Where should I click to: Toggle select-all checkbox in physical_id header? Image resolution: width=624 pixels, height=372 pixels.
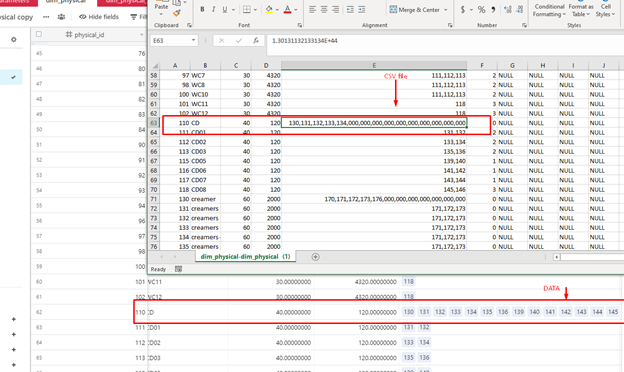coord(39,34)
